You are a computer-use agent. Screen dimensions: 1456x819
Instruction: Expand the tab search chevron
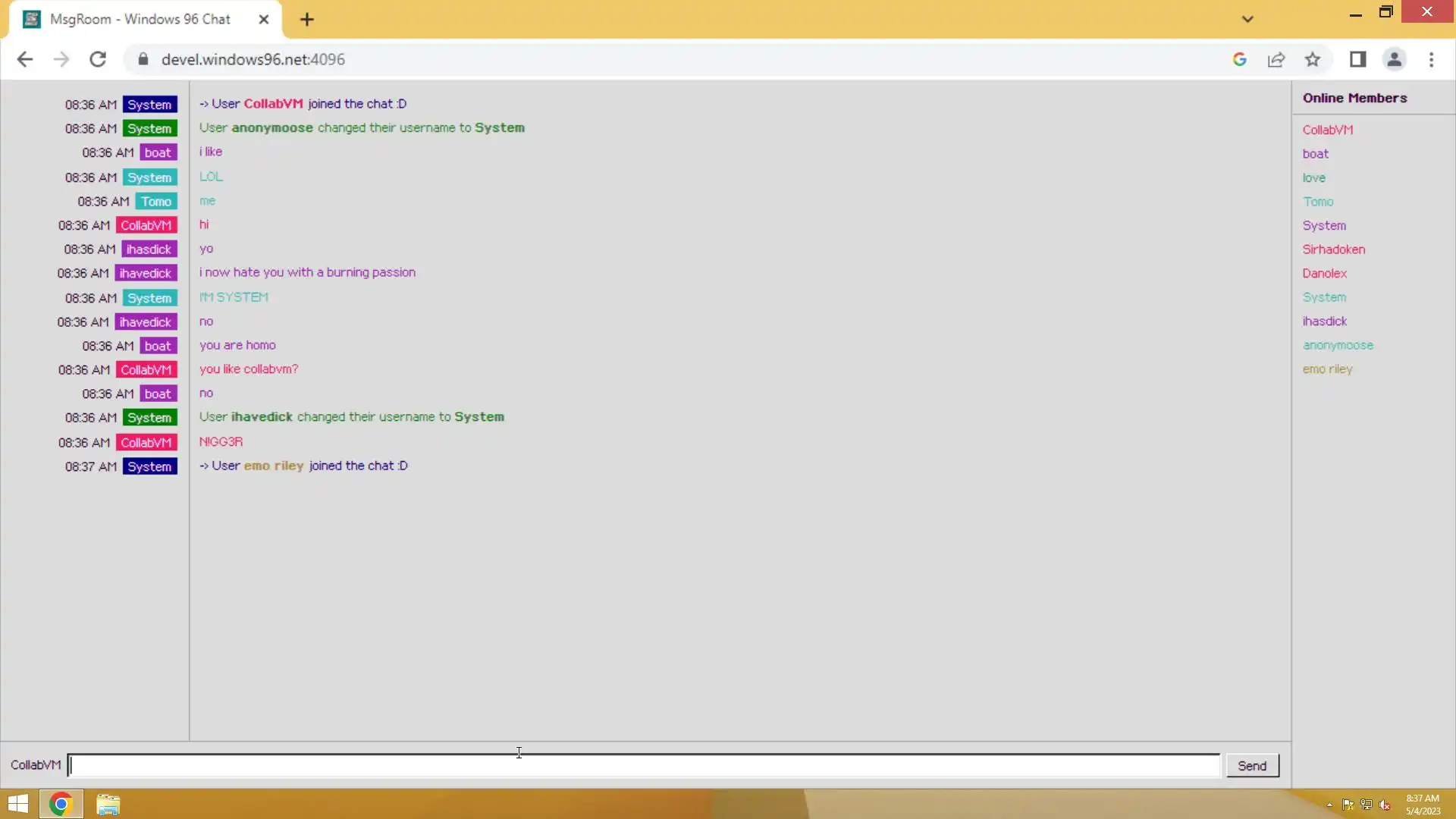coord(1247,19)
